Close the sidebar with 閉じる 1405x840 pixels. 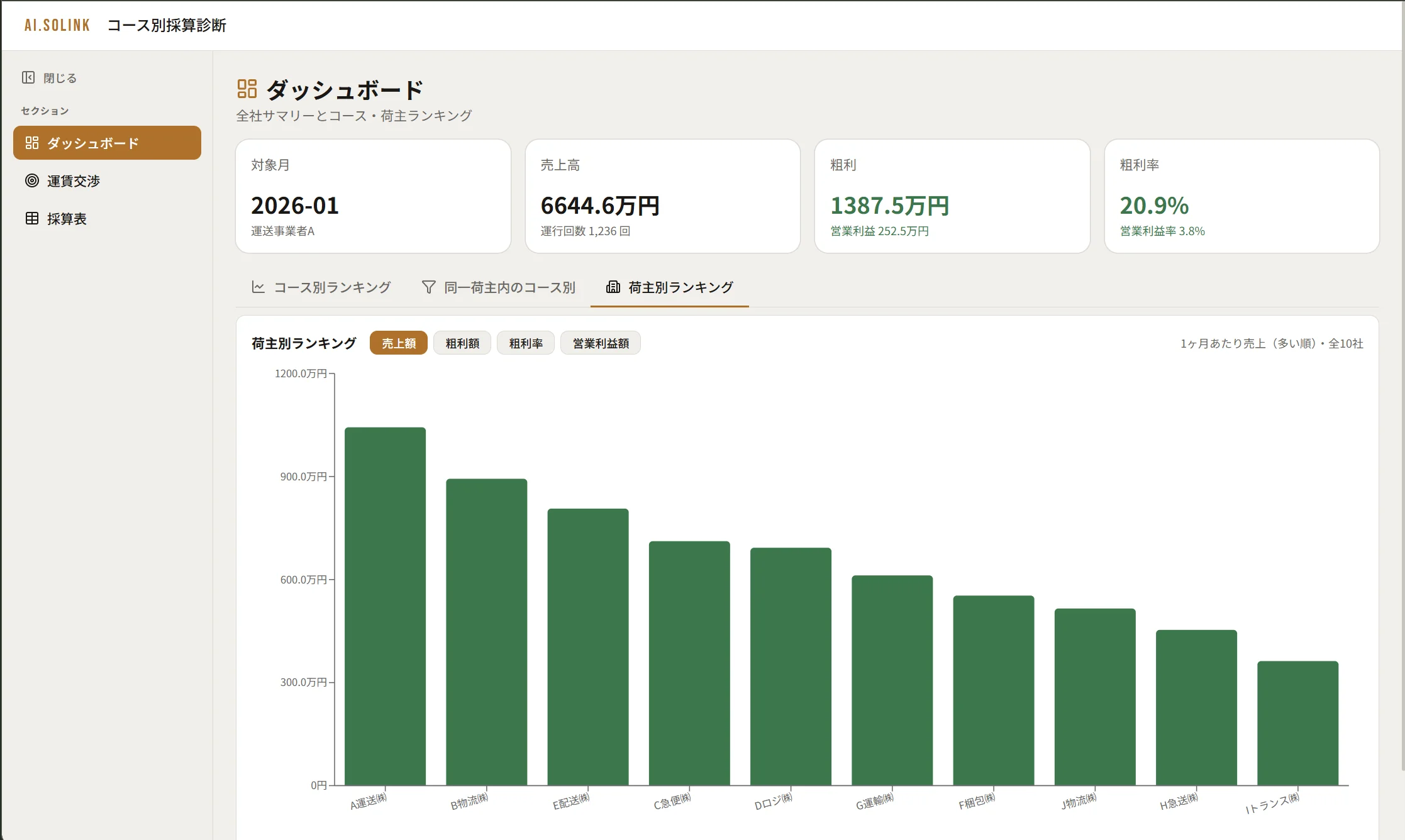(x=50, y=77)
